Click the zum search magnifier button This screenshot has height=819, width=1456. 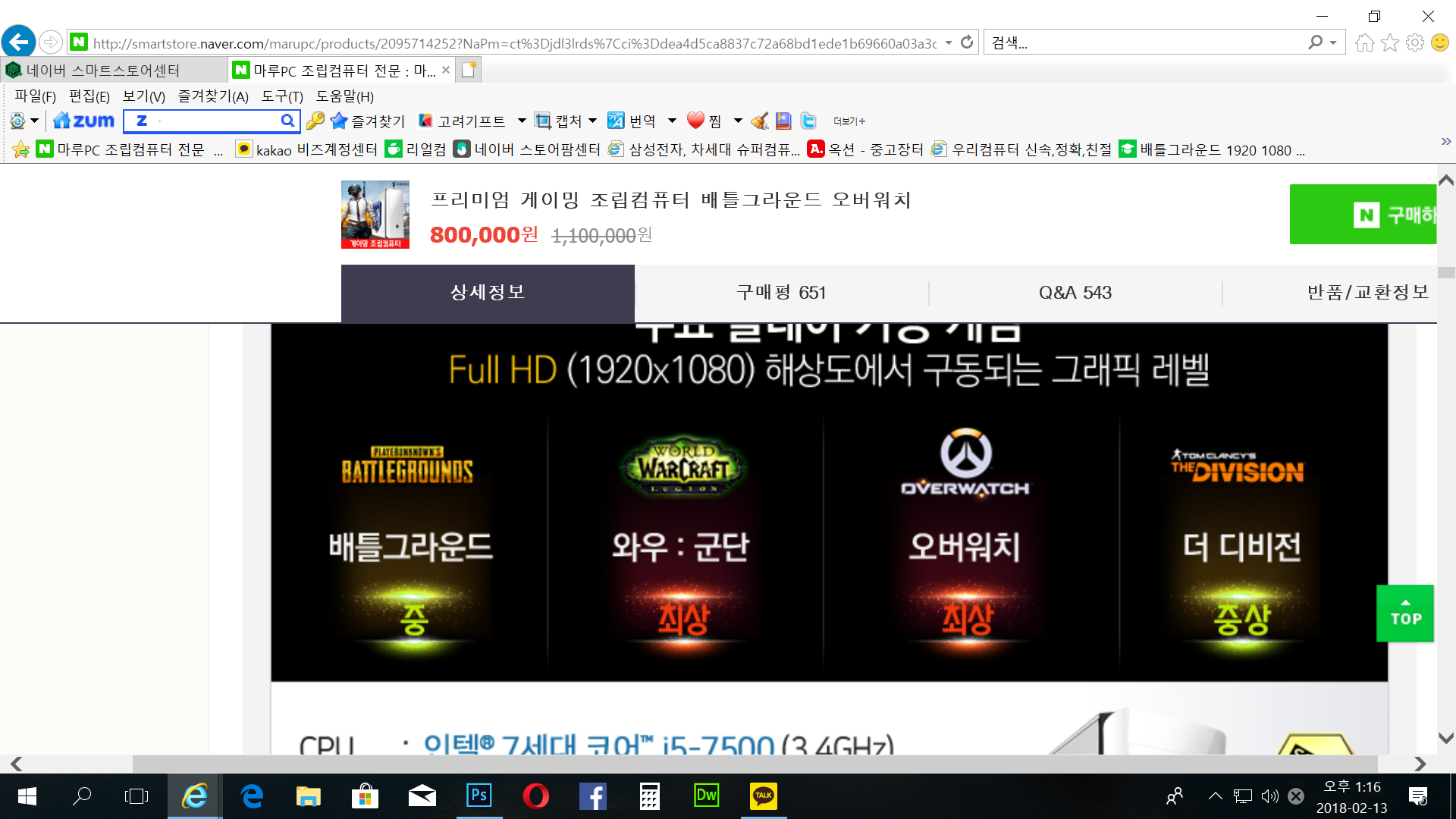tap(287, 121)
